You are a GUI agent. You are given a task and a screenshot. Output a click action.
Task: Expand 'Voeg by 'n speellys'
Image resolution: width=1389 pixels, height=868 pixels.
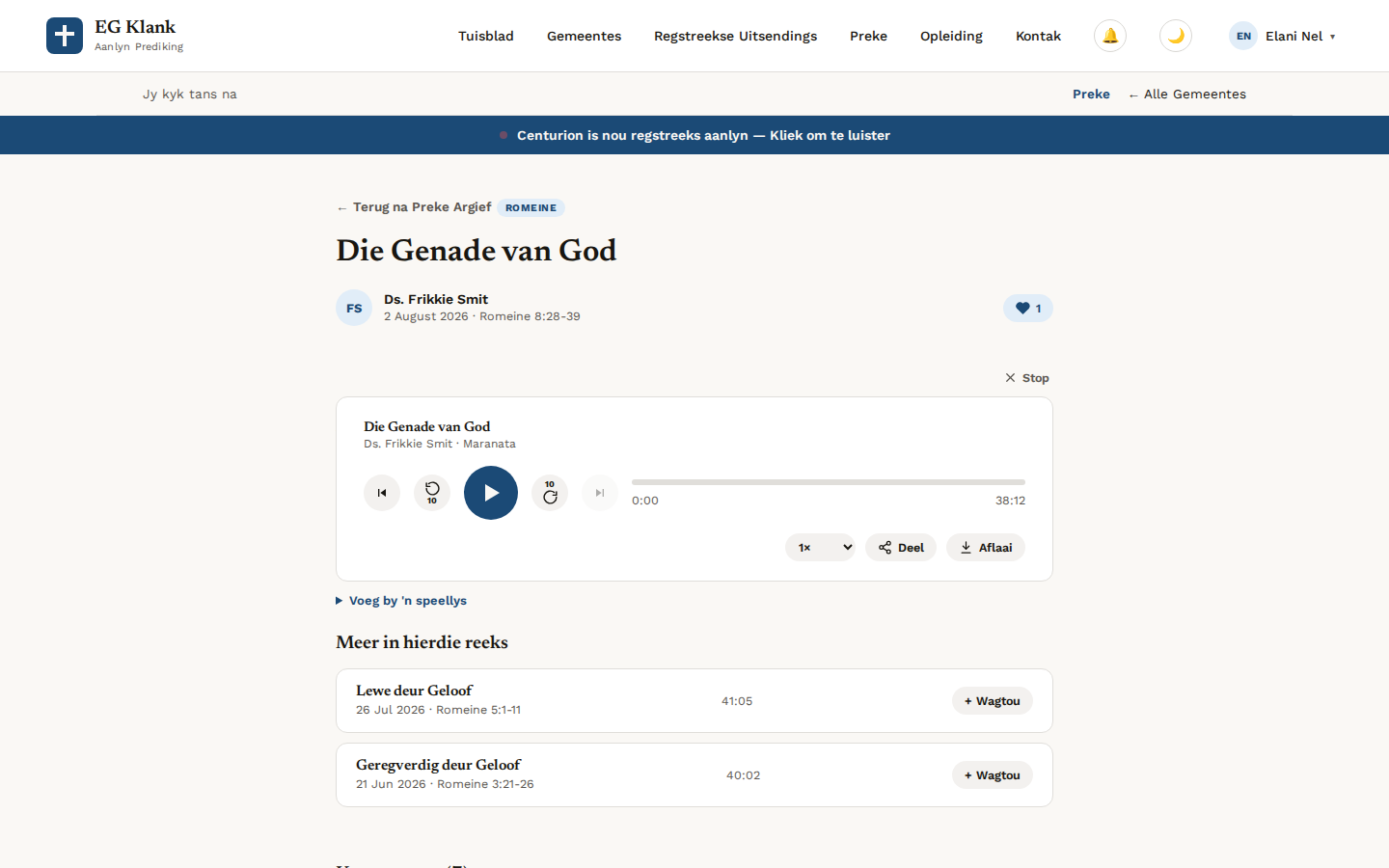pos(401,601)
